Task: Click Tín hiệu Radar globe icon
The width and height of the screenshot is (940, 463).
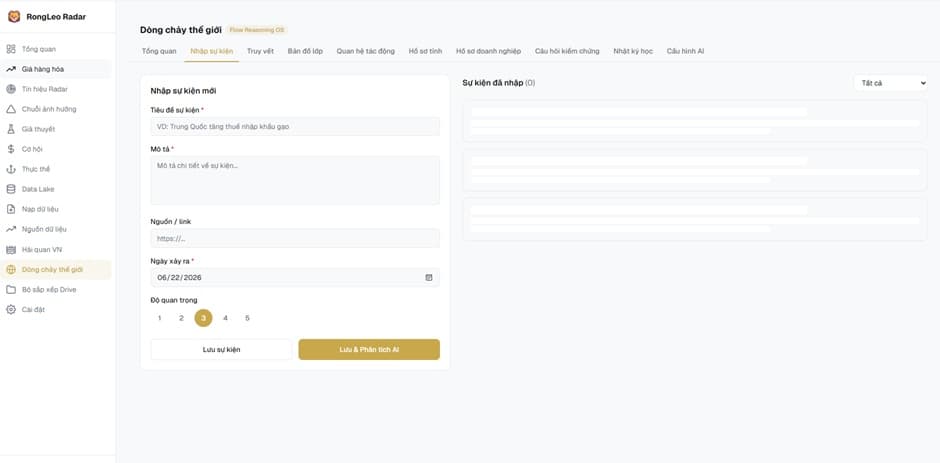Action: coord(11,89)
